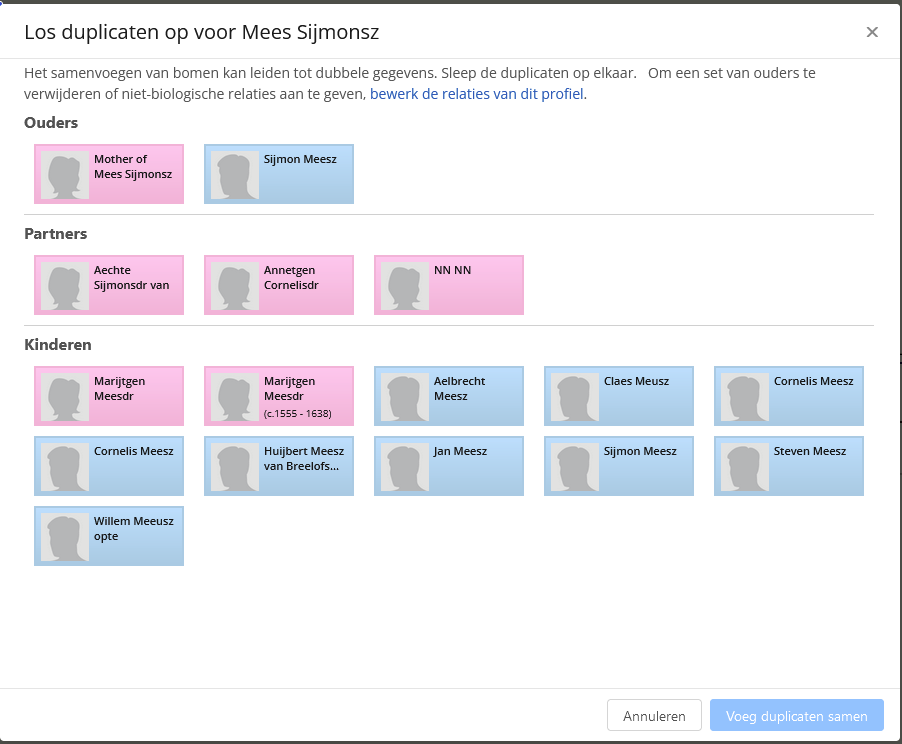Click the Steven Meesz avatar icon
902x744 pixels.
(x=746, y=467)
